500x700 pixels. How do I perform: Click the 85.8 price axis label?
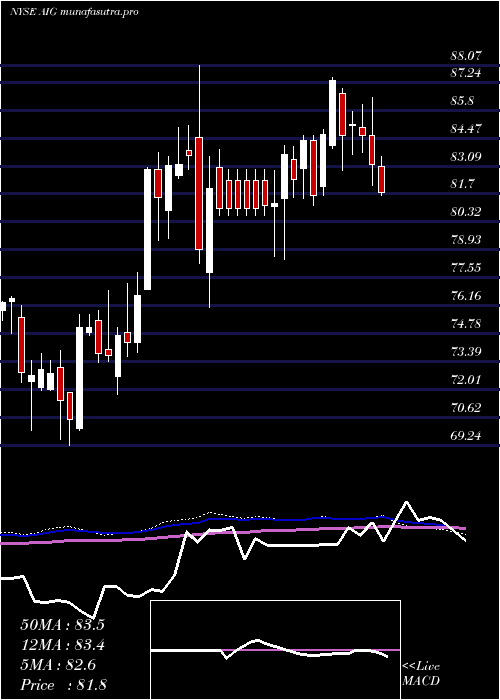[462, 101]
